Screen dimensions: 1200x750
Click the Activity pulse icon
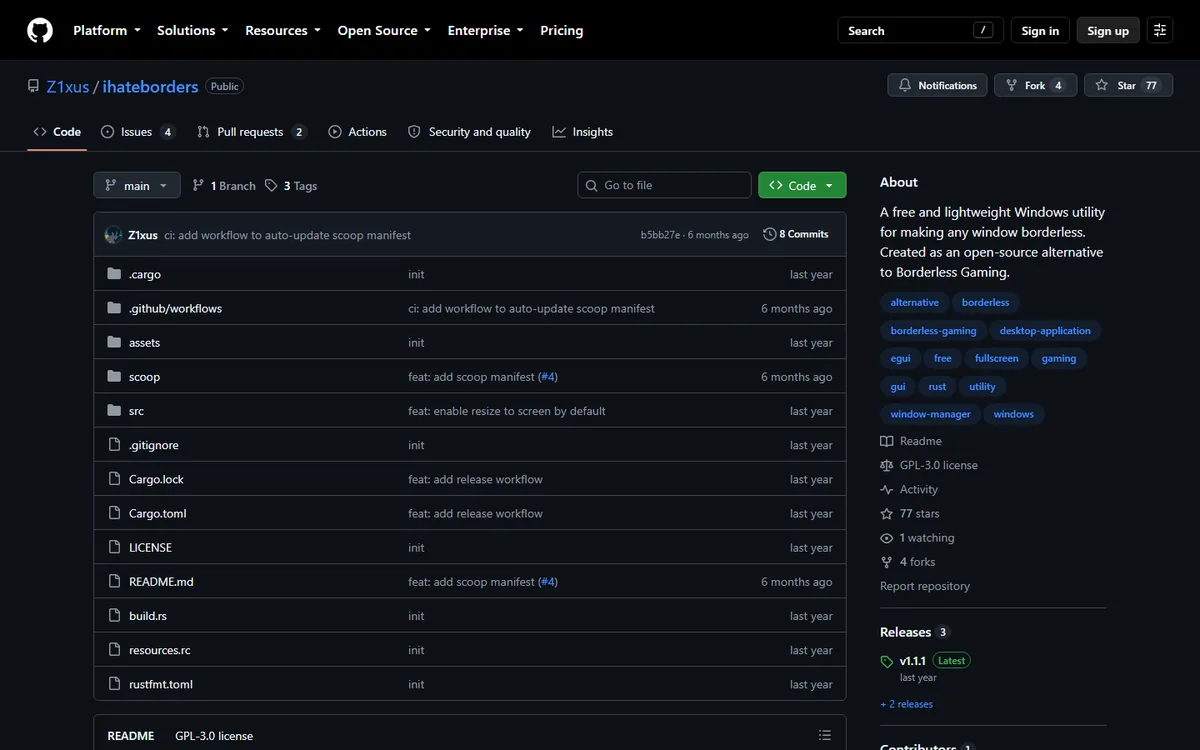pos(887,490)
